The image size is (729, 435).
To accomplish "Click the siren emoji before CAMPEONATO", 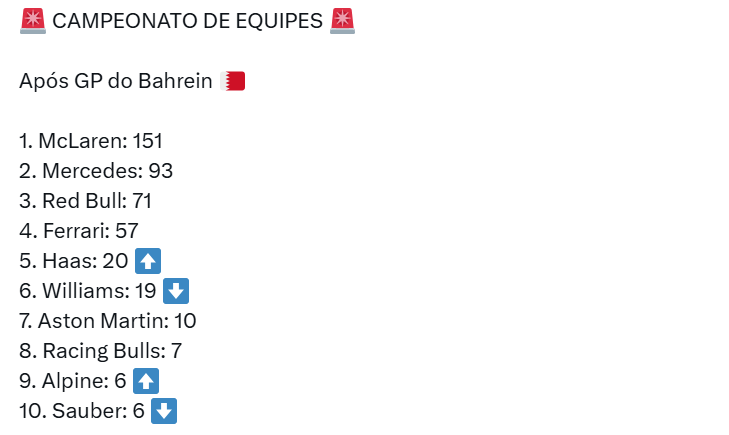I will pos(32,21).
